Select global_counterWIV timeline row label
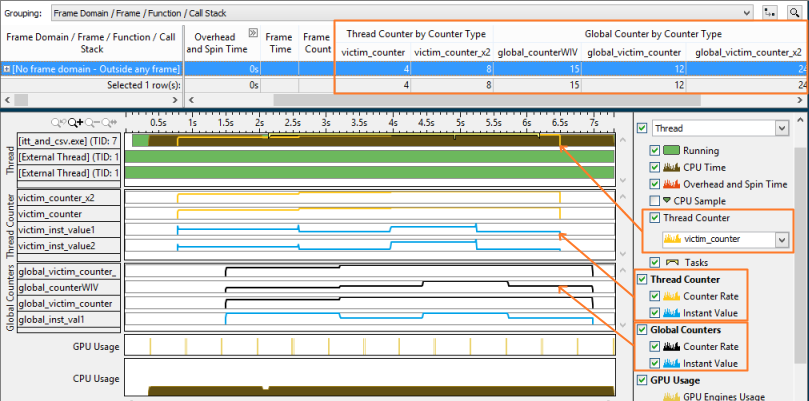This screenshot has width=809, height=401. pyautogui.click(x=69, y=287)
